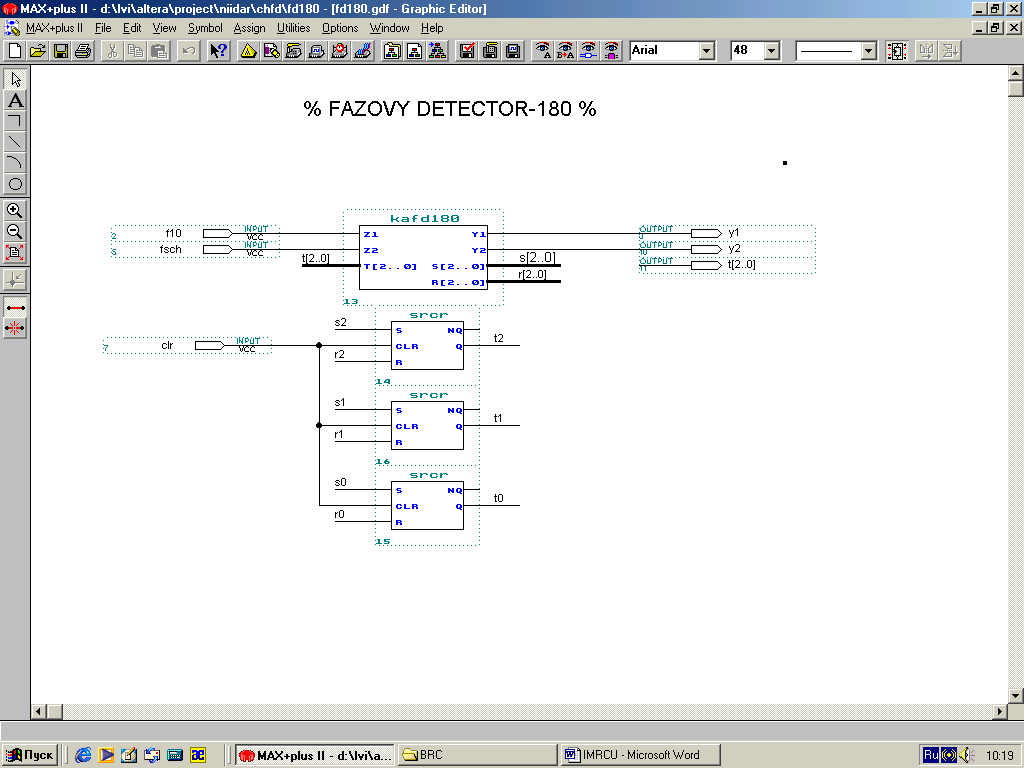Zoom out with the magnifier minus tool
This screenshot has height=768, width=1024.
tap(15, 231)
